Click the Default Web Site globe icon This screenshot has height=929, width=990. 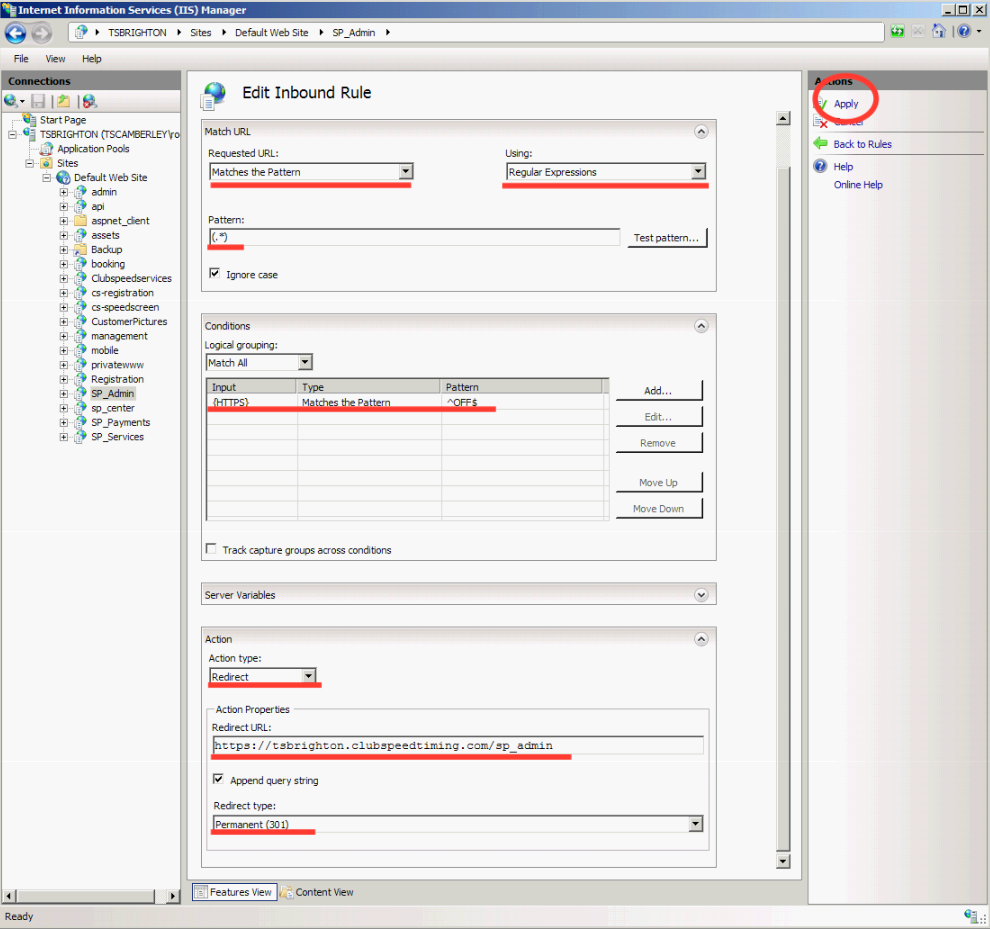[63, 178]
